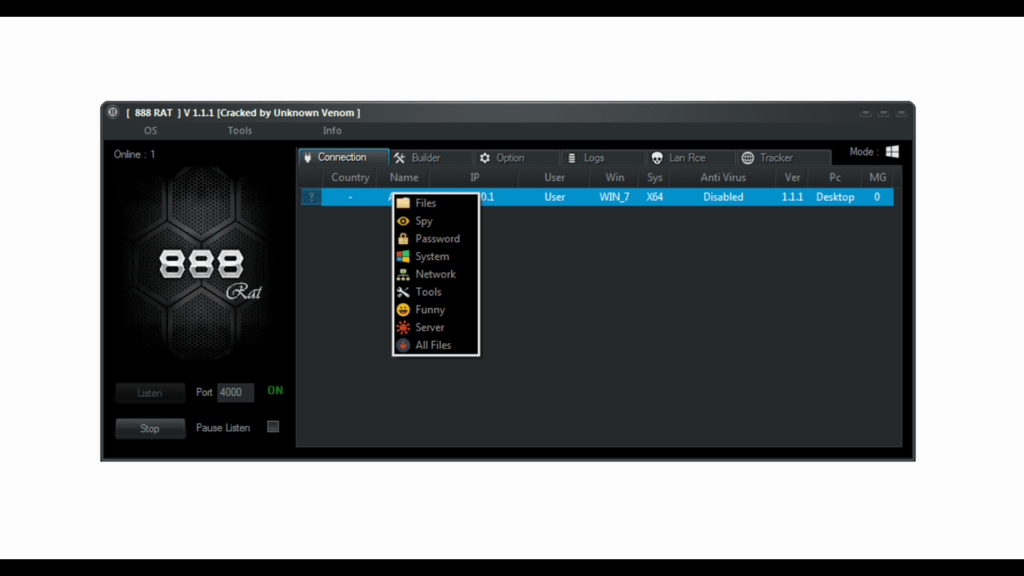The width and height of the screenshot is (1024, 576).
Task: Click the Logs stack icon
Action: [x=571, y=158]
